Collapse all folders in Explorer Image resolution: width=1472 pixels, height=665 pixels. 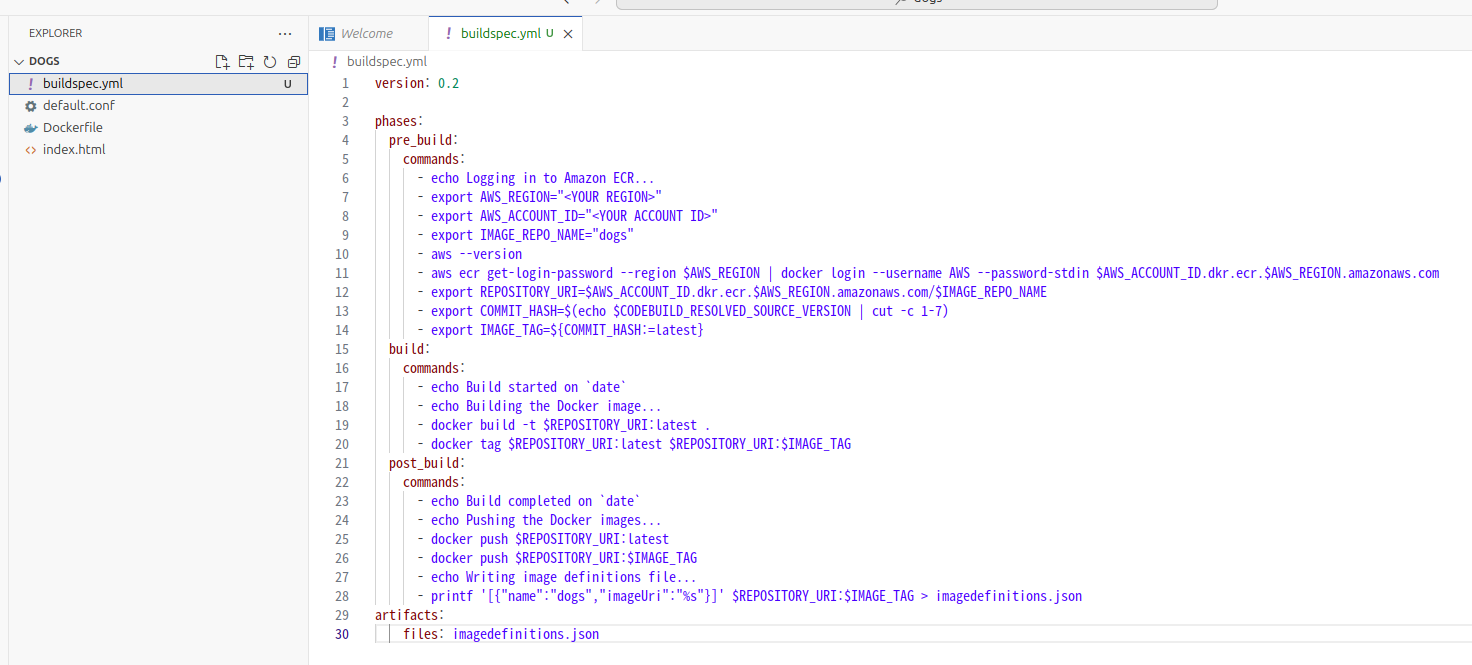(x=293, y=62)
